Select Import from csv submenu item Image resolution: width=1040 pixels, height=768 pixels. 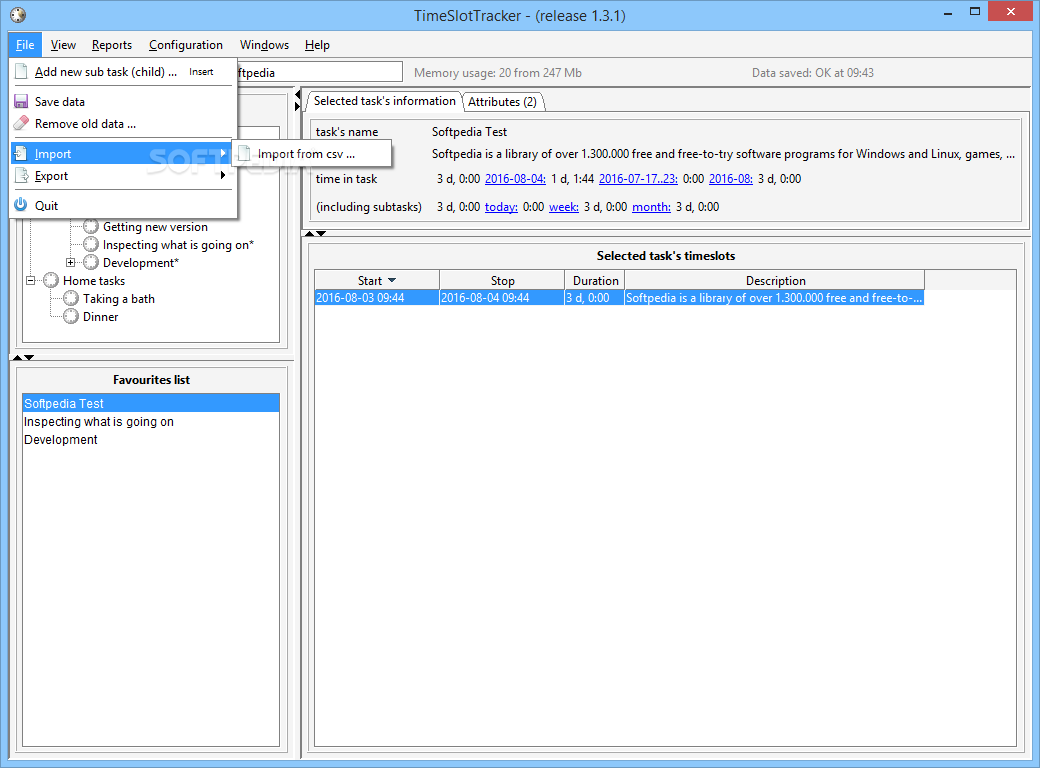click(312, 154)
